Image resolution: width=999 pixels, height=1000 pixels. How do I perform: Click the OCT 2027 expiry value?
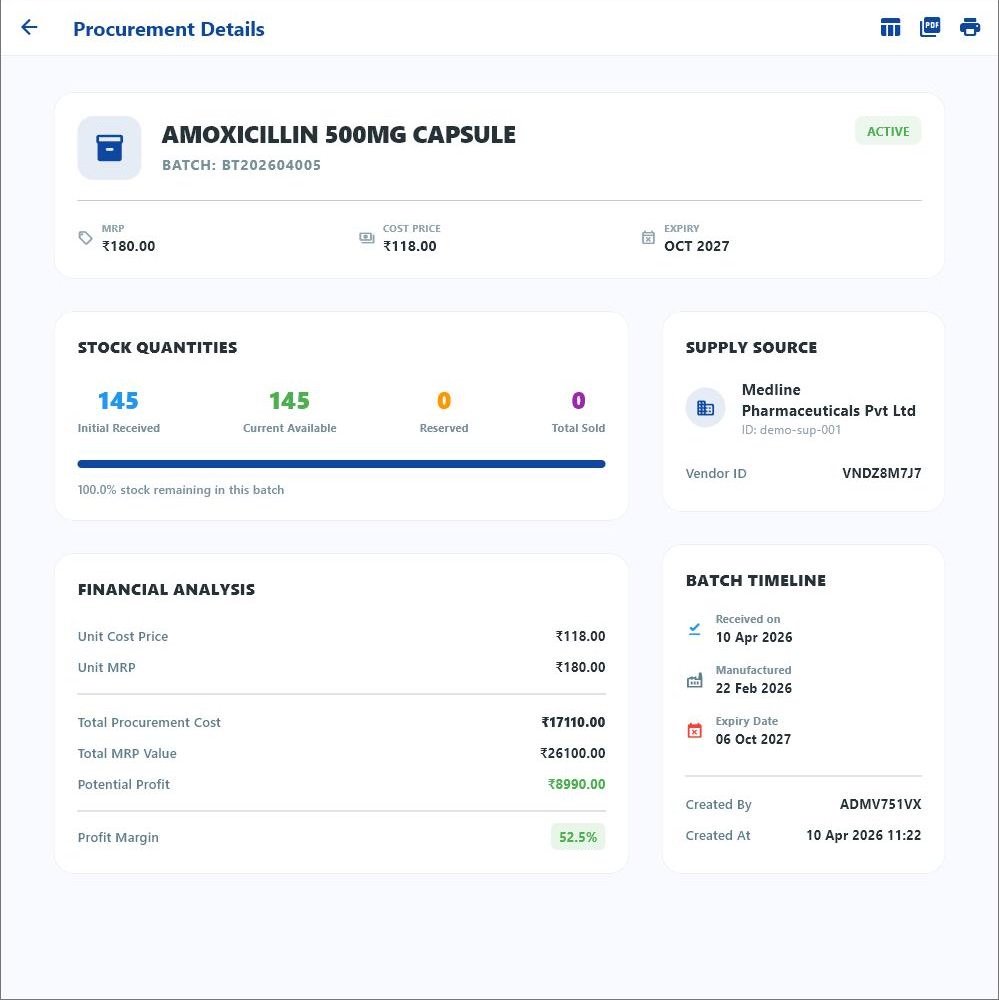(x=697, y=246)
